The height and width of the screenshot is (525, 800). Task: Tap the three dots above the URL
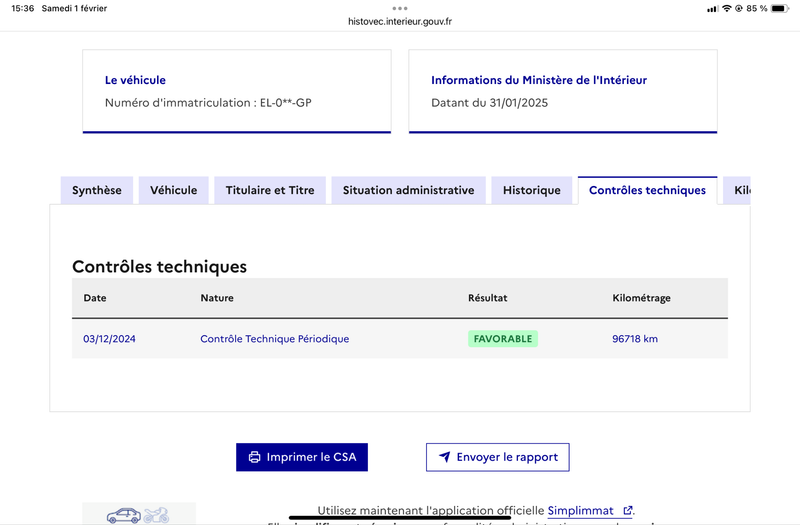399,8
